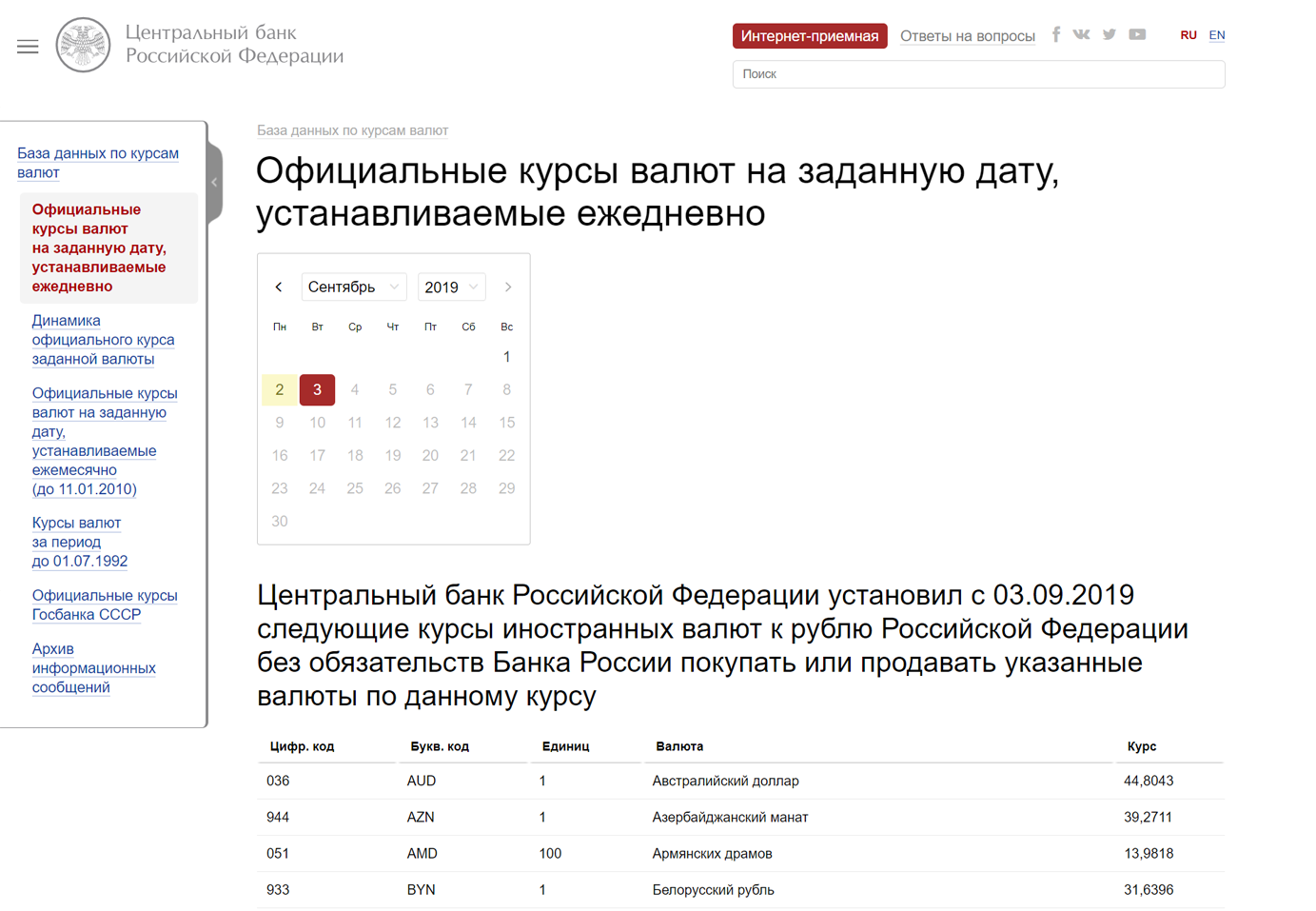Click the Bank of Russia emblem logo
The width and height of the screenshot is (1316, 911).
pyautogui.click(x=83, y=45)
